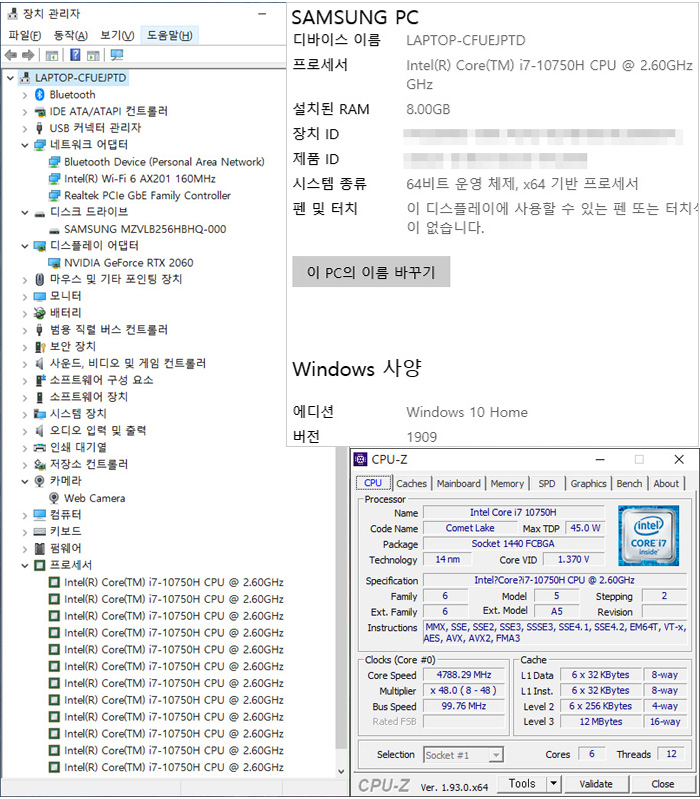This screenshot has height=799, width=700.
Task: Click the 키보드 keyboard category icon
Action: point(40,531)
